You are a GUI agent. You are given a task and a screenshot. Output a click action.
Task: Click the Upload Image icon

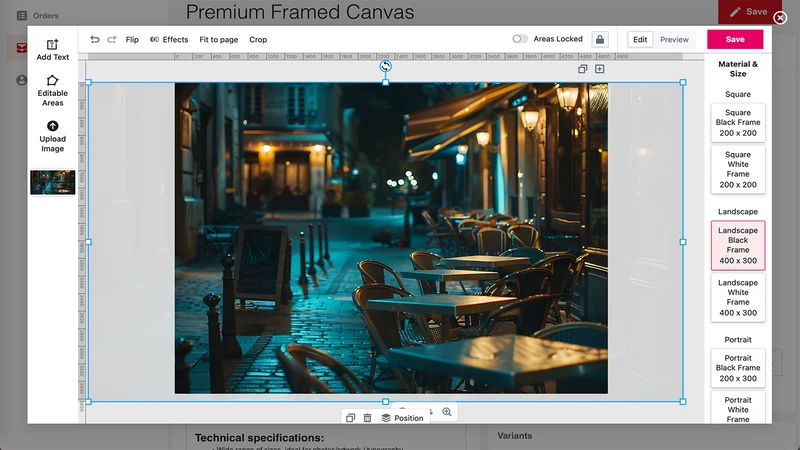[53, 126]
